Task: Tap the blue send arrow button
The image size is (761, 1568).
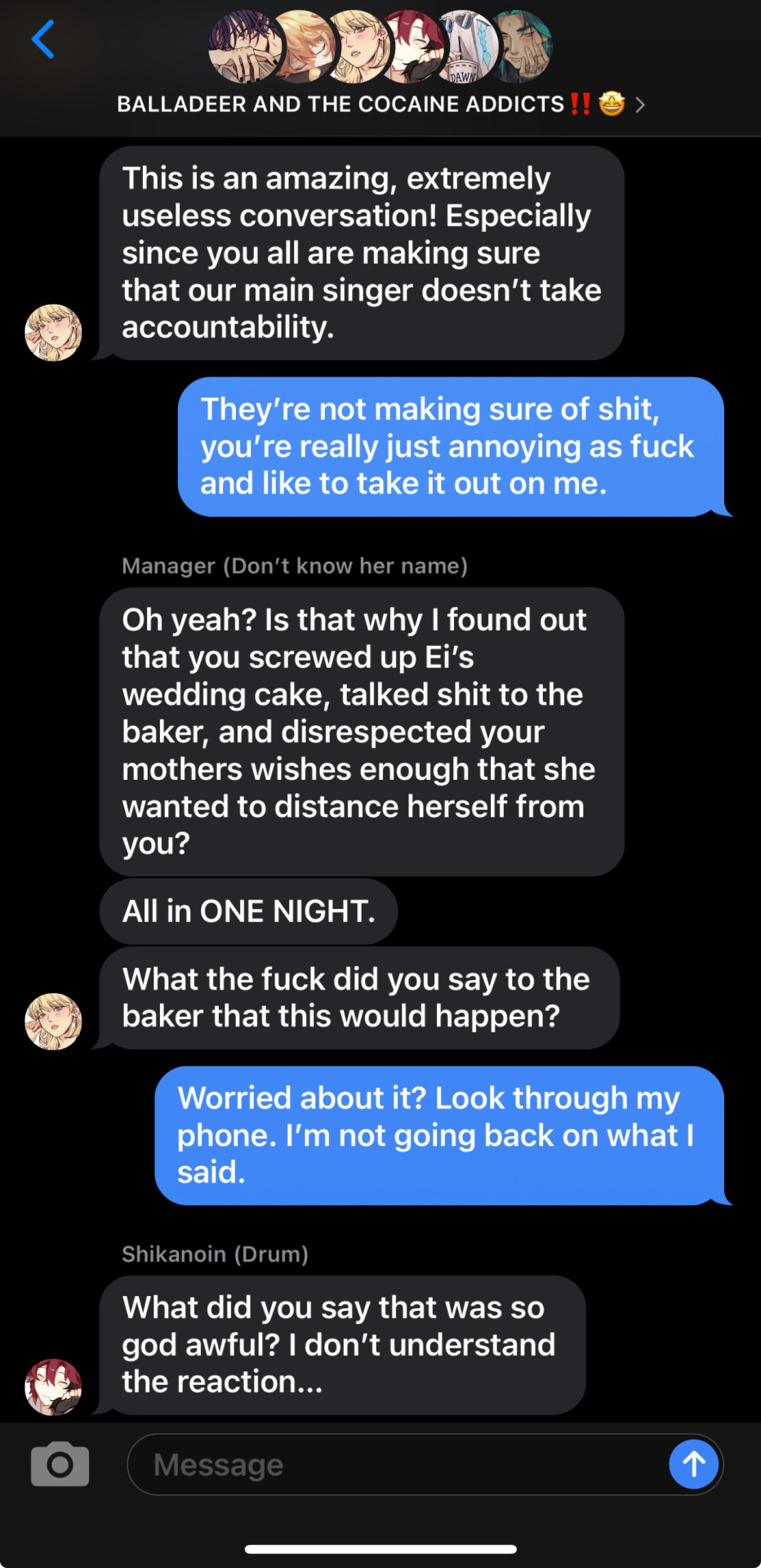Action: (x=693, y=1463)
